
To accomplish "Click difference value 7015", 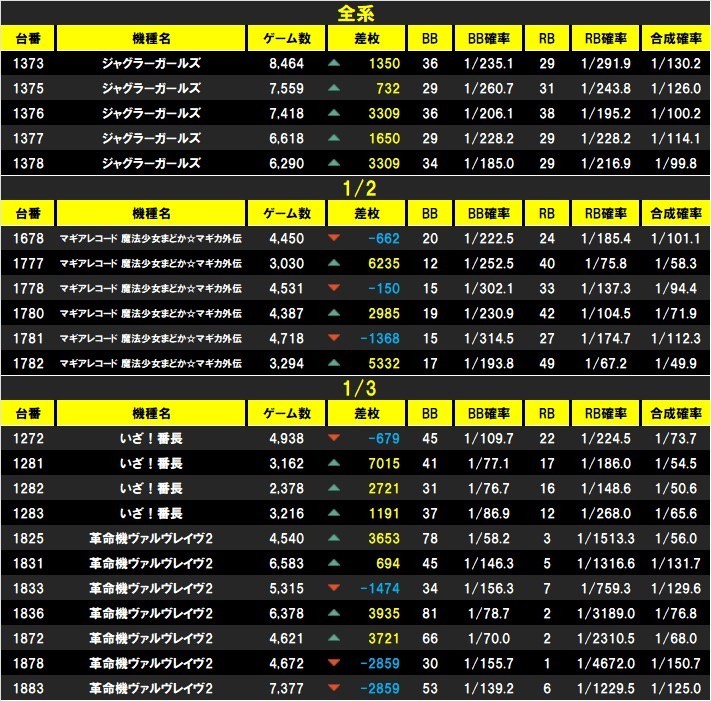I will (384, 463).
